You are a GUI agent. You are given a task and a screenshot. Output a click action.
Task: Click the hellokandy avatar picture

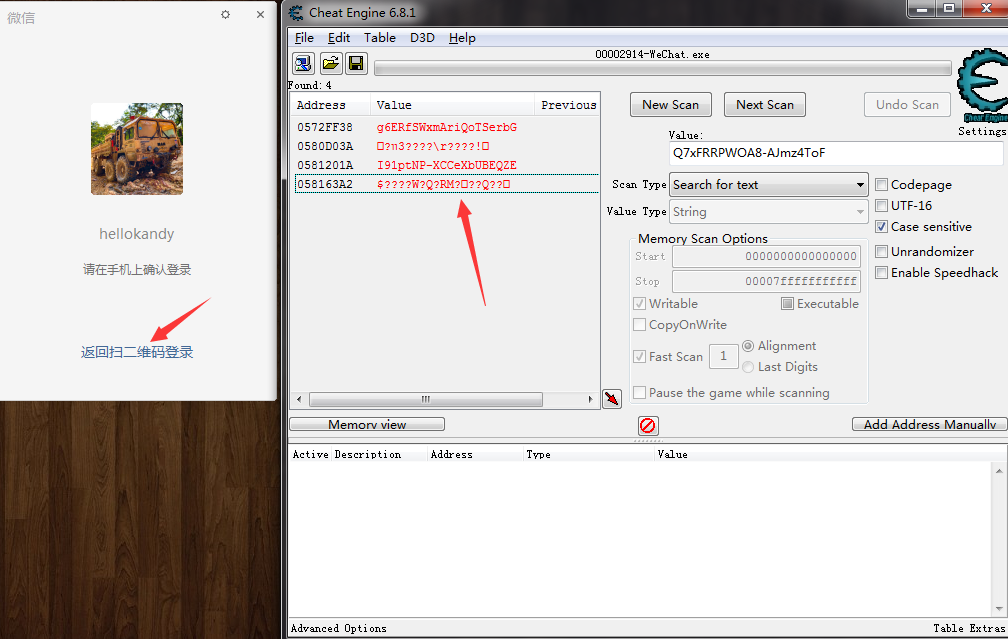click(137, 148)
